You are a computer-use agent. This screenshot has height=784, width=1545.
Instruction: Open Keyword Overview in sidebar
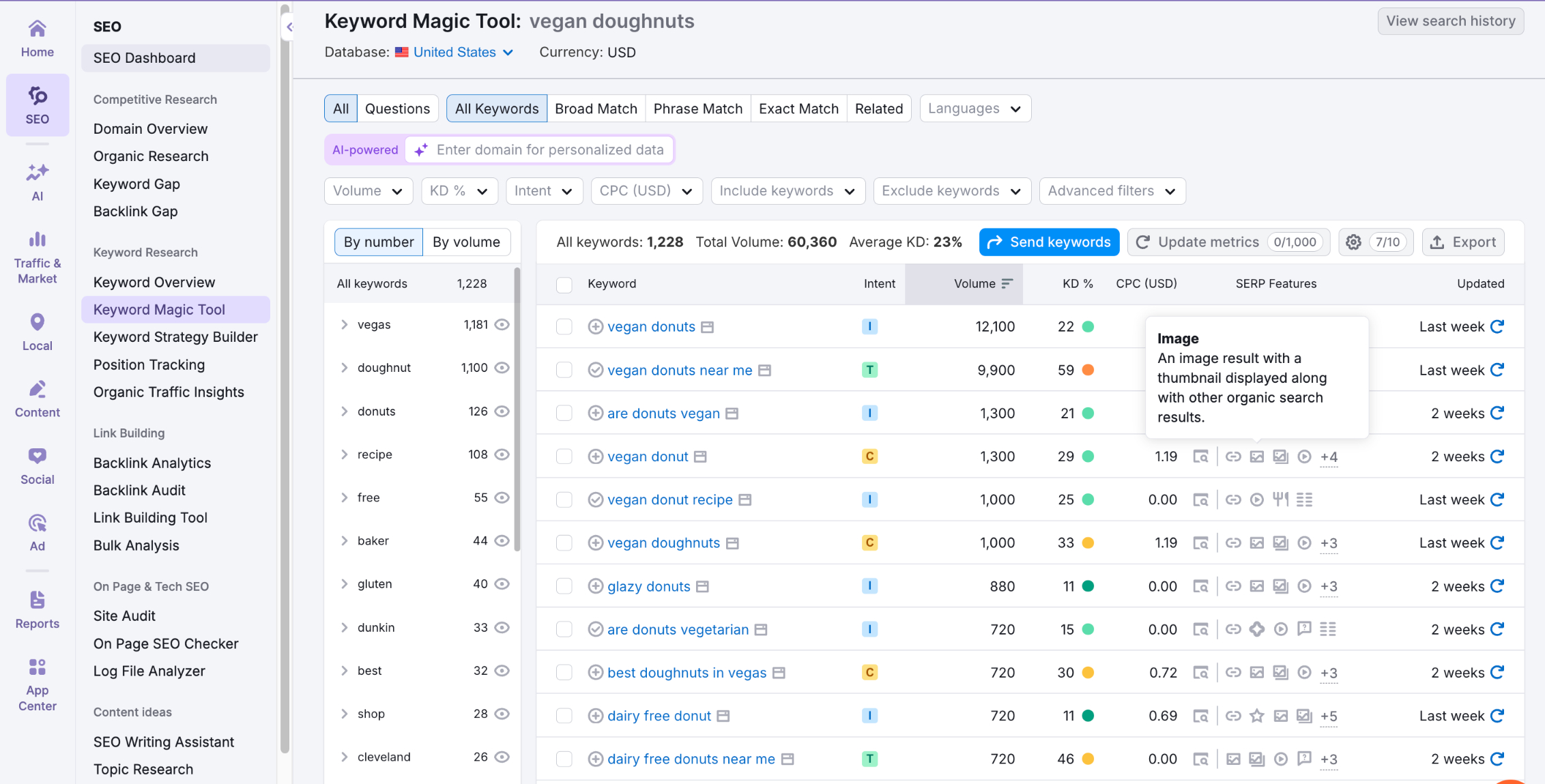click(154, 282)
